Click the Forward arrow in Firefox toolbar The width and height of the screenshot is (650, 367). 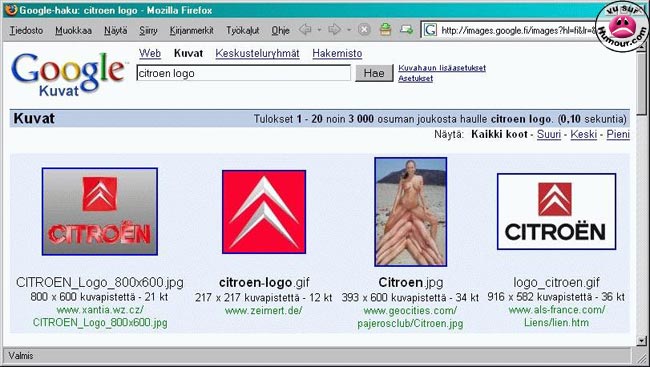[x=334, y=30]
